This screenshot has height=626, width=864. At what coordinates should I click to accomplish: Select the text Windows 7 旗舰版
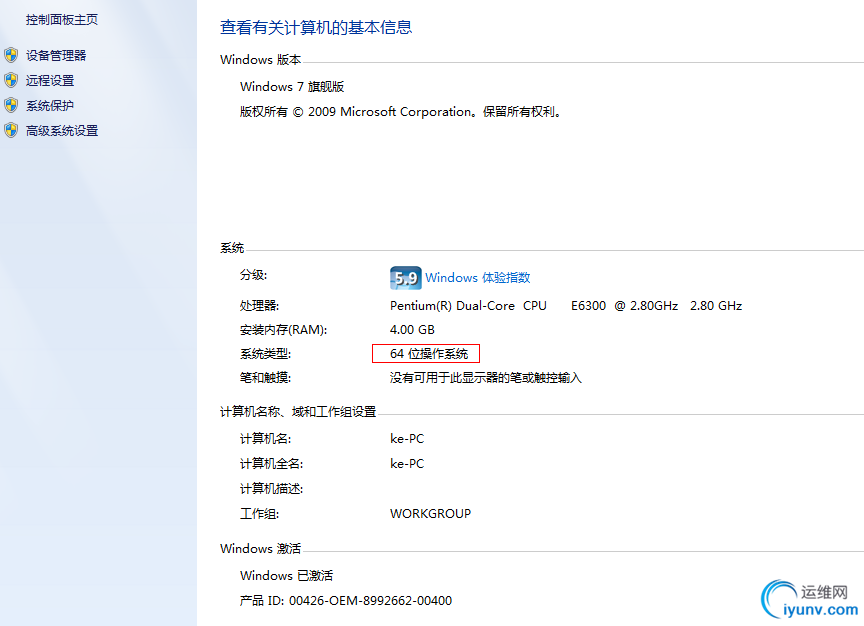click(x=292, y=87)
